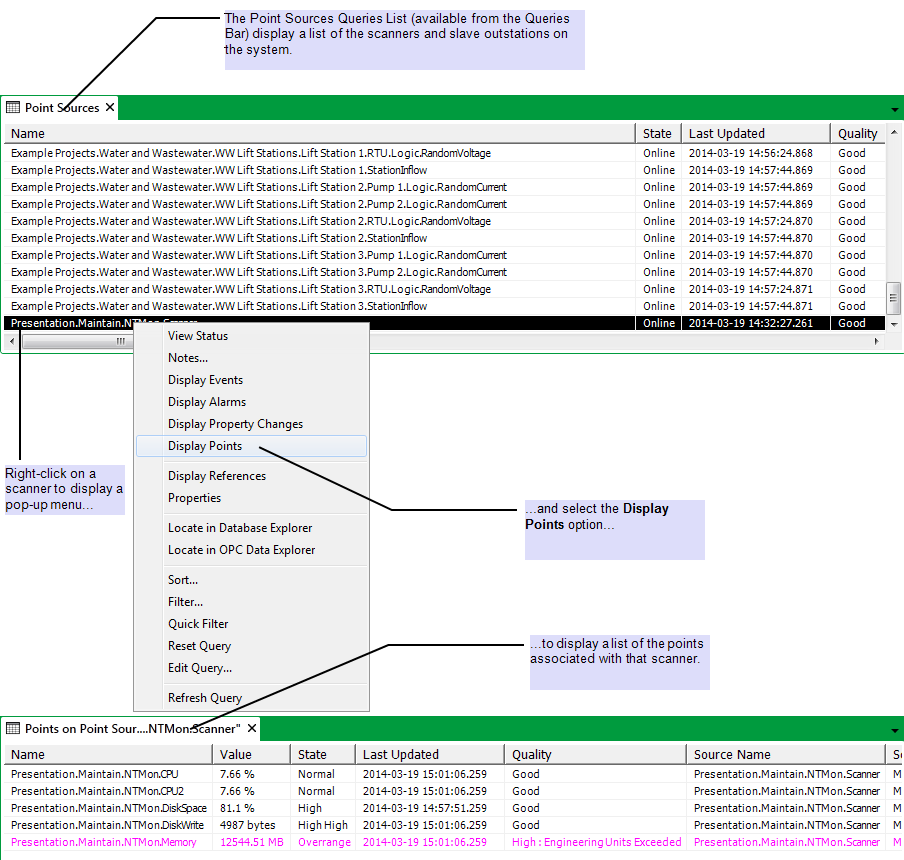The height and width of the screenshot is (860, 904).
Task: Click the Point Sources tab table icon
Action: (14, 108)
